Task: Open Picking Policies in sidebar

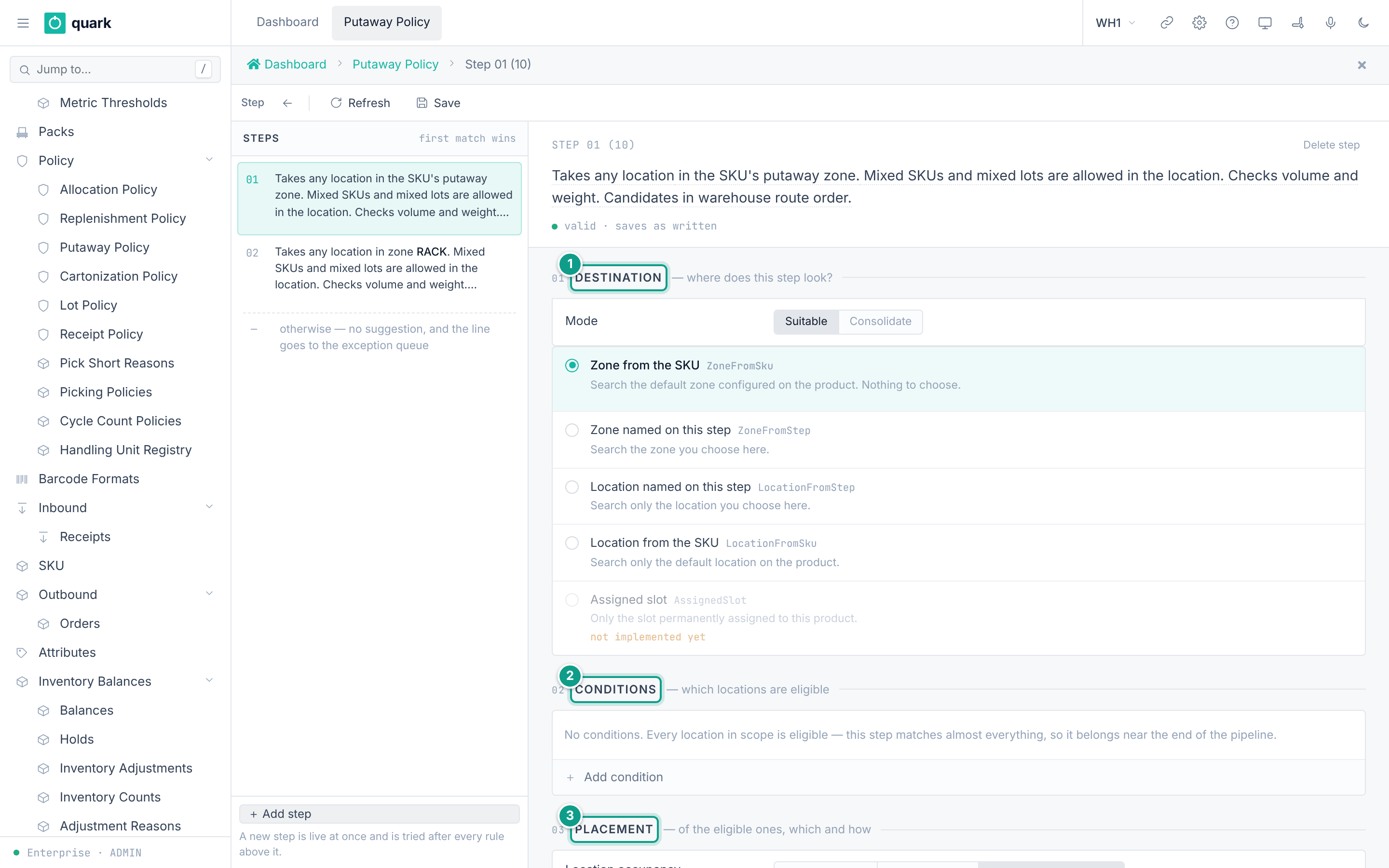Action: (106, 392)
